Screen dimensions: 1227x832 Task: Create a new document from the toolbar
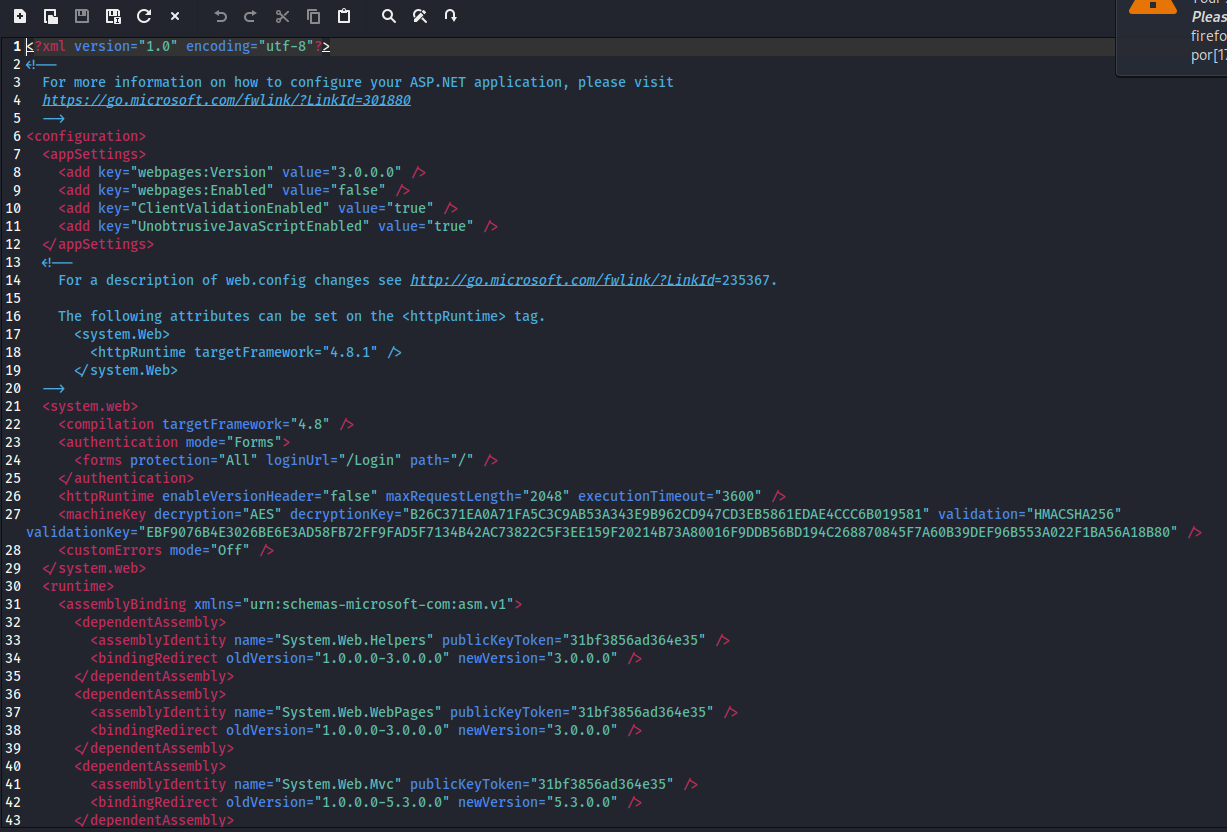pyautogui.click(x=20, y=16)
